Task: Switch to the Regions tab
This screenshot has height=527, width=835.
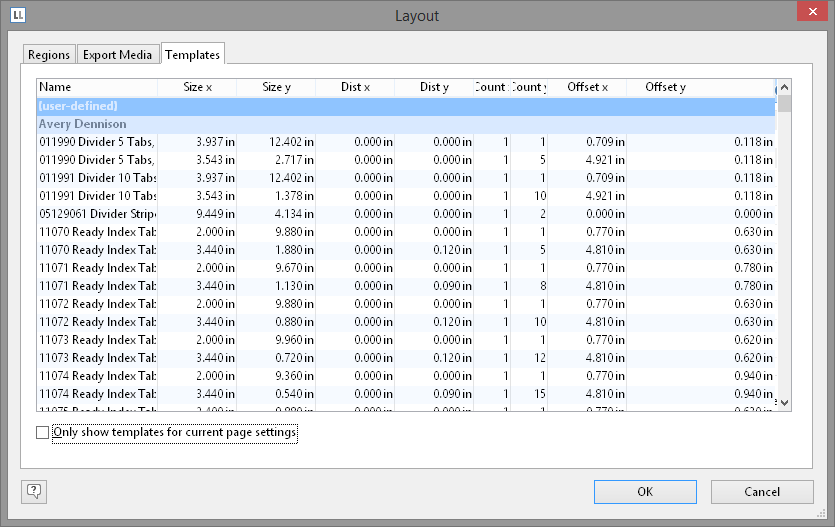Action: pos(49,54)
